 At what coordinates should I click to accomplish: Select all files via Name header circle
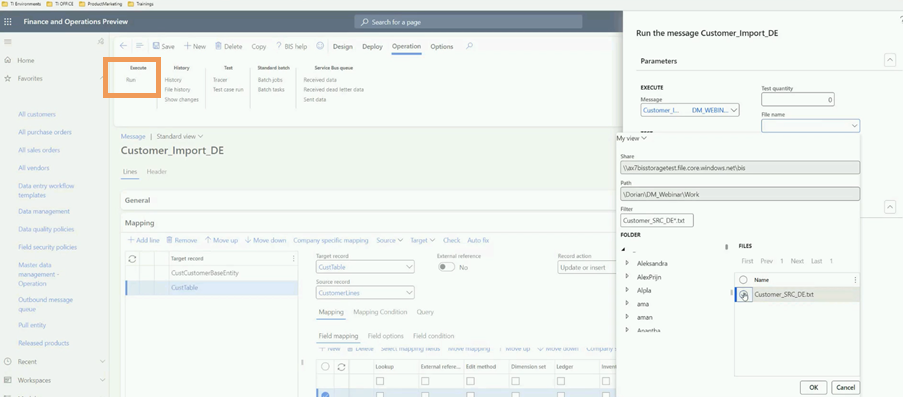743,279
